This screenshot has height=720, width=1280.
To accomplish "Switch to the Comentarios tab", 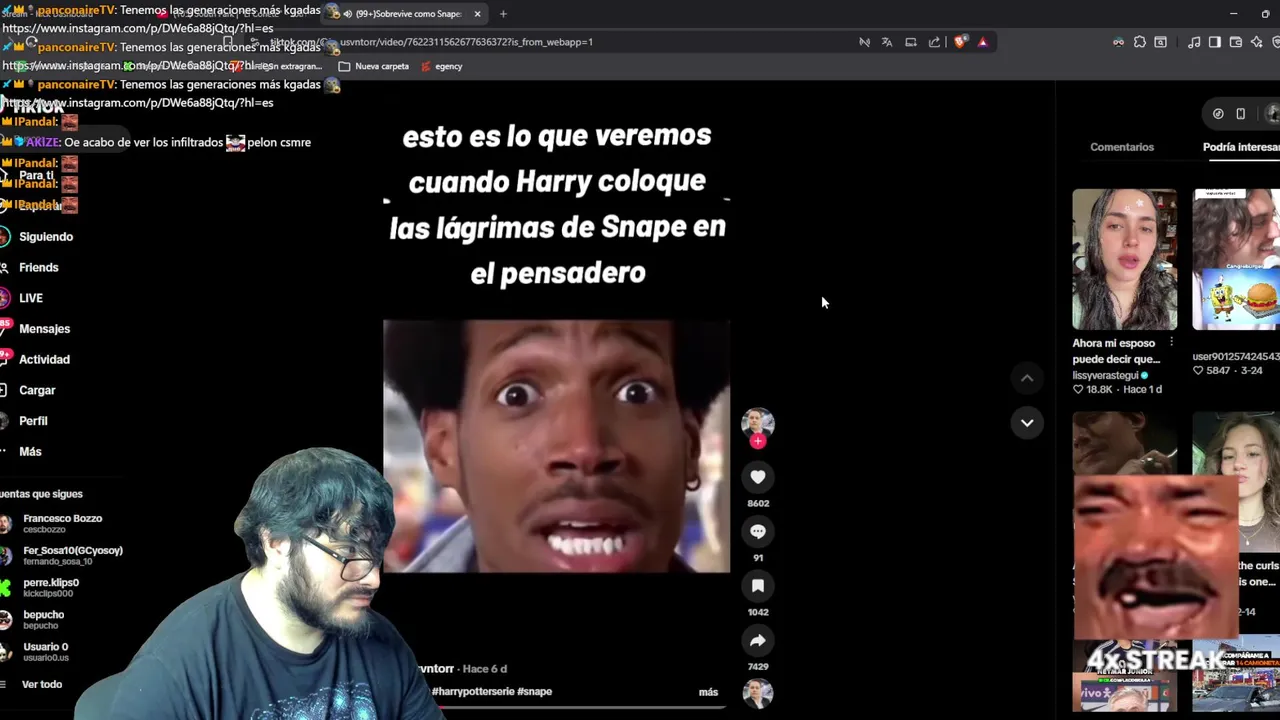I will coord(1122,147).
